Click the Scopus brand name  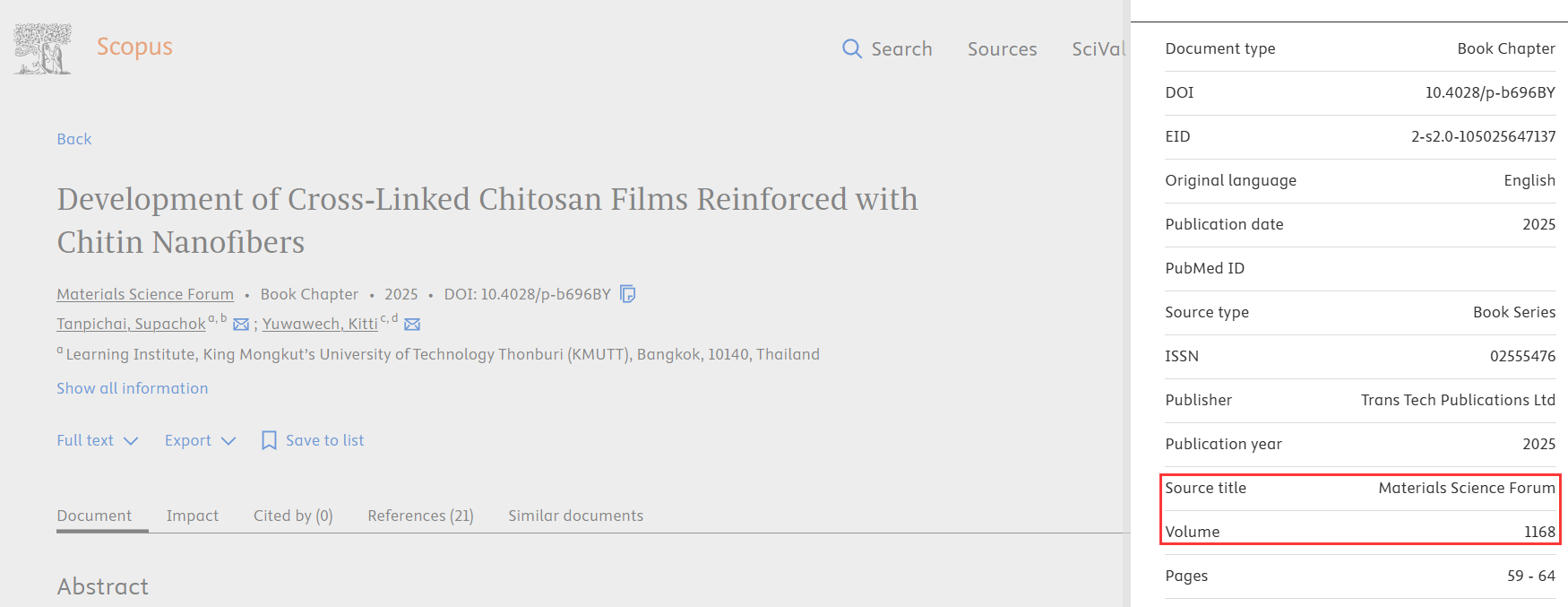pos(134,47)
